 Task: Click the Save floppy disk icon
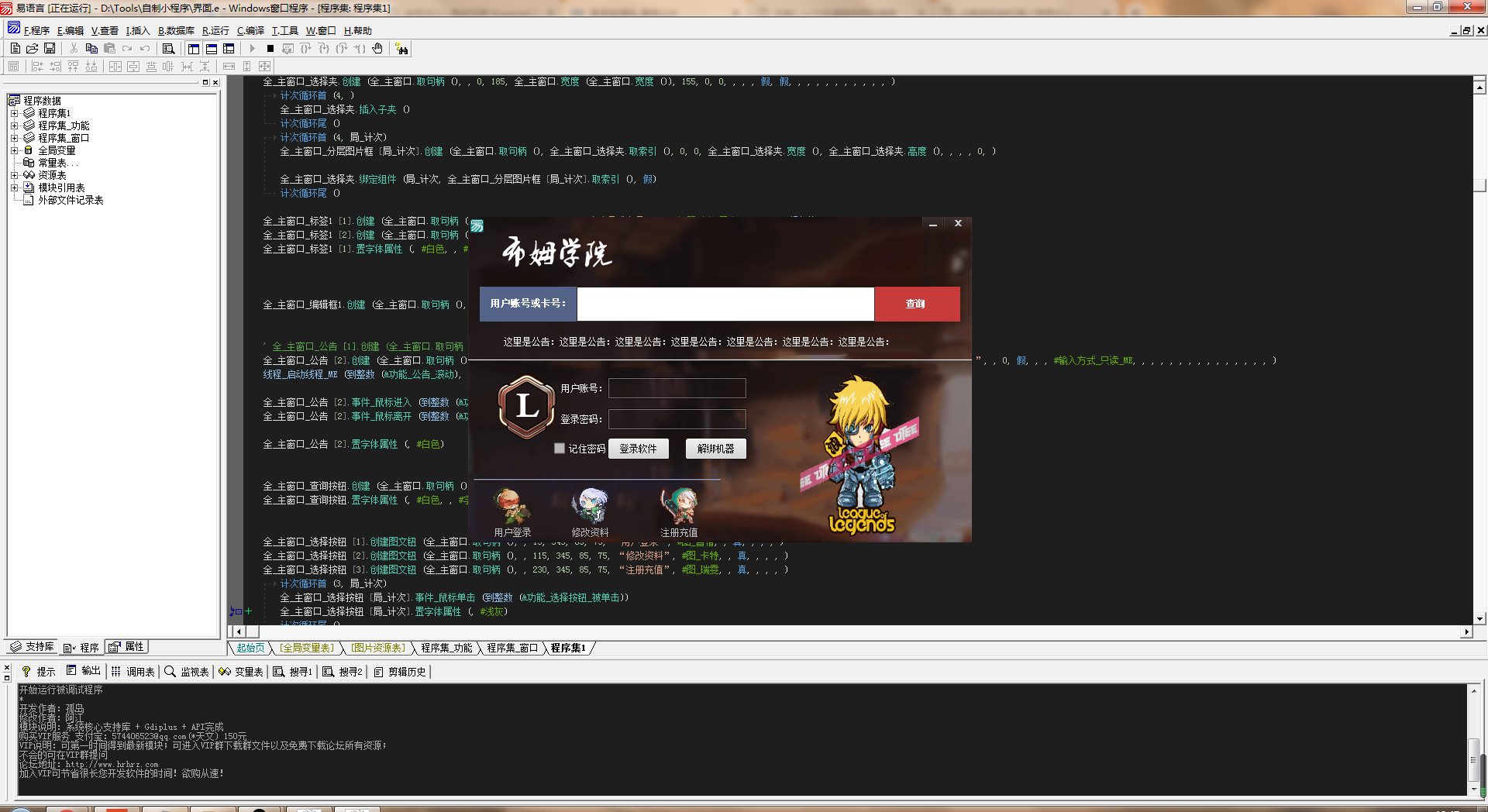[50, 48]
